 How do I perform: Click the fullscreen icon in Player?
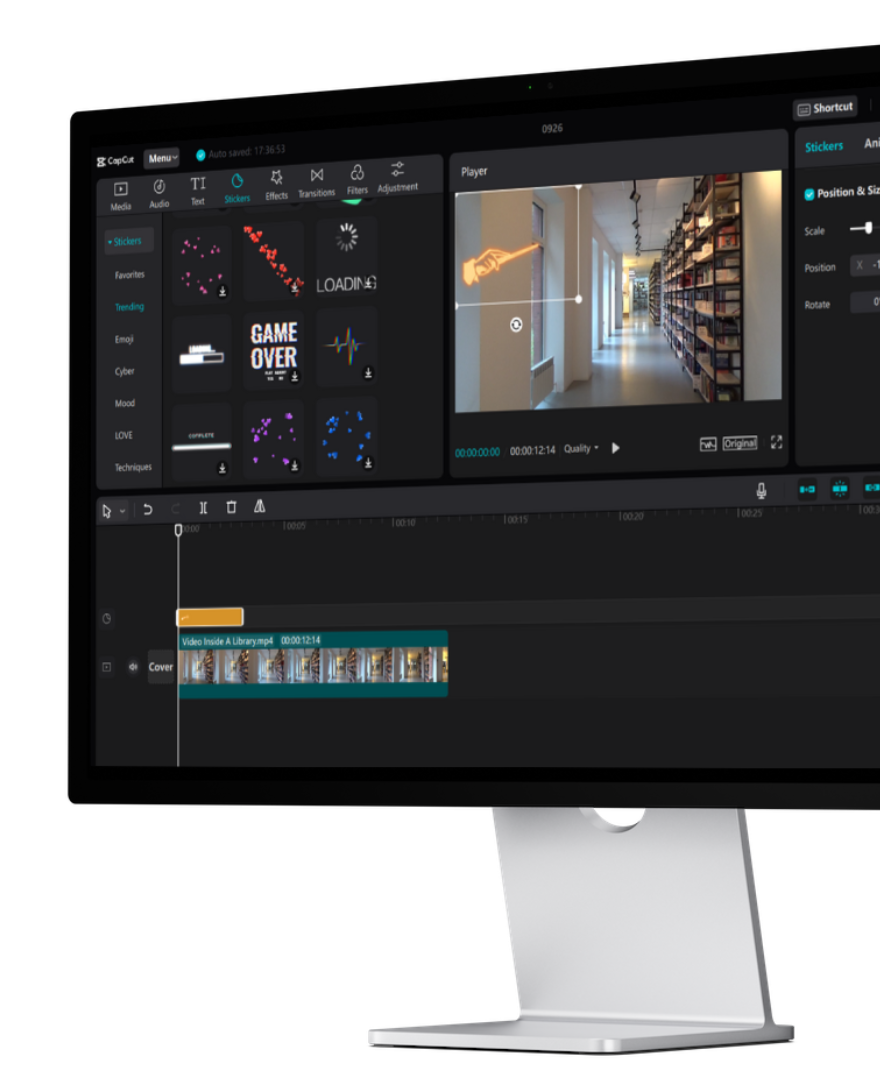tap(777, 442)
